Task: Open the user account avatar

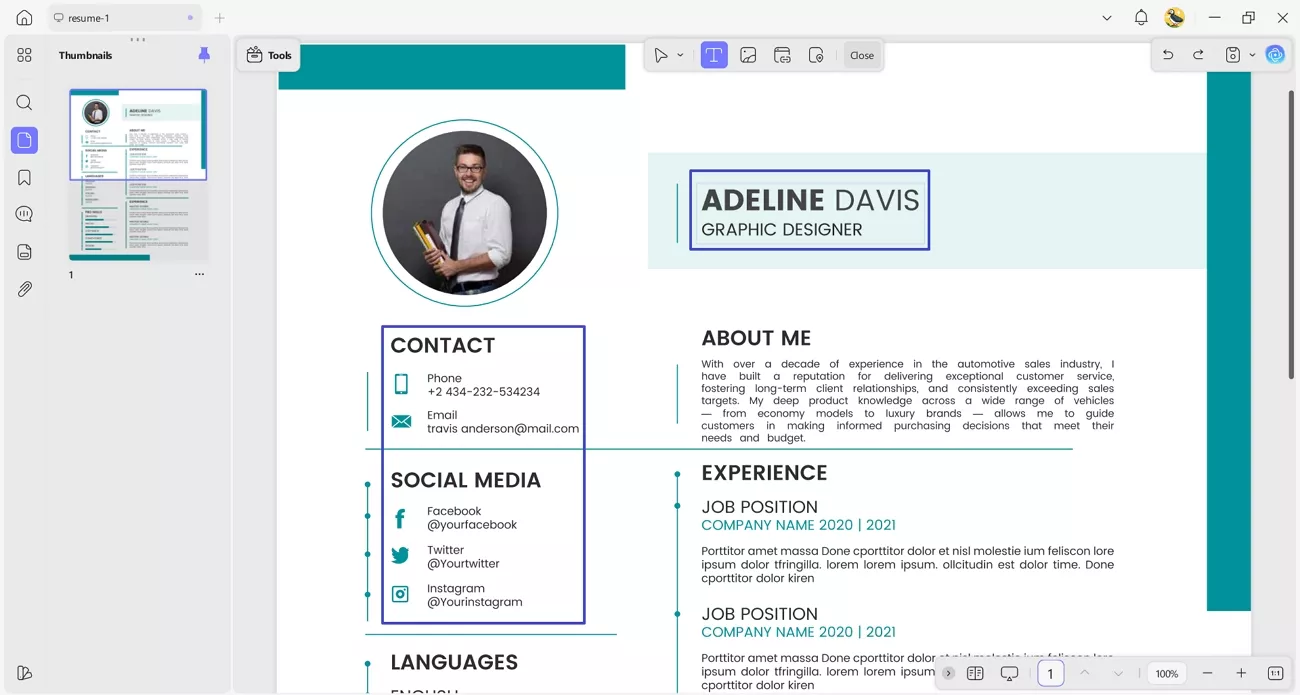Action: tap(1175, 18)
